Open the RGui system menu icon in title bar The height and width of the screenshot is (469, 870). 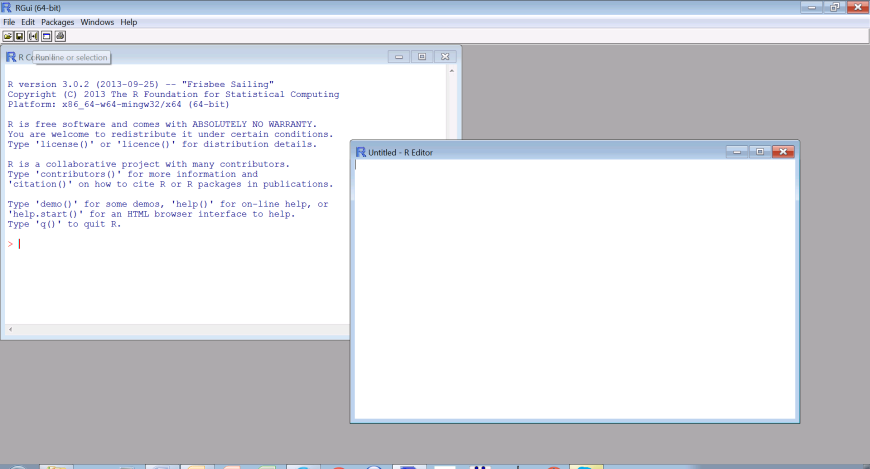pos(7,7)
